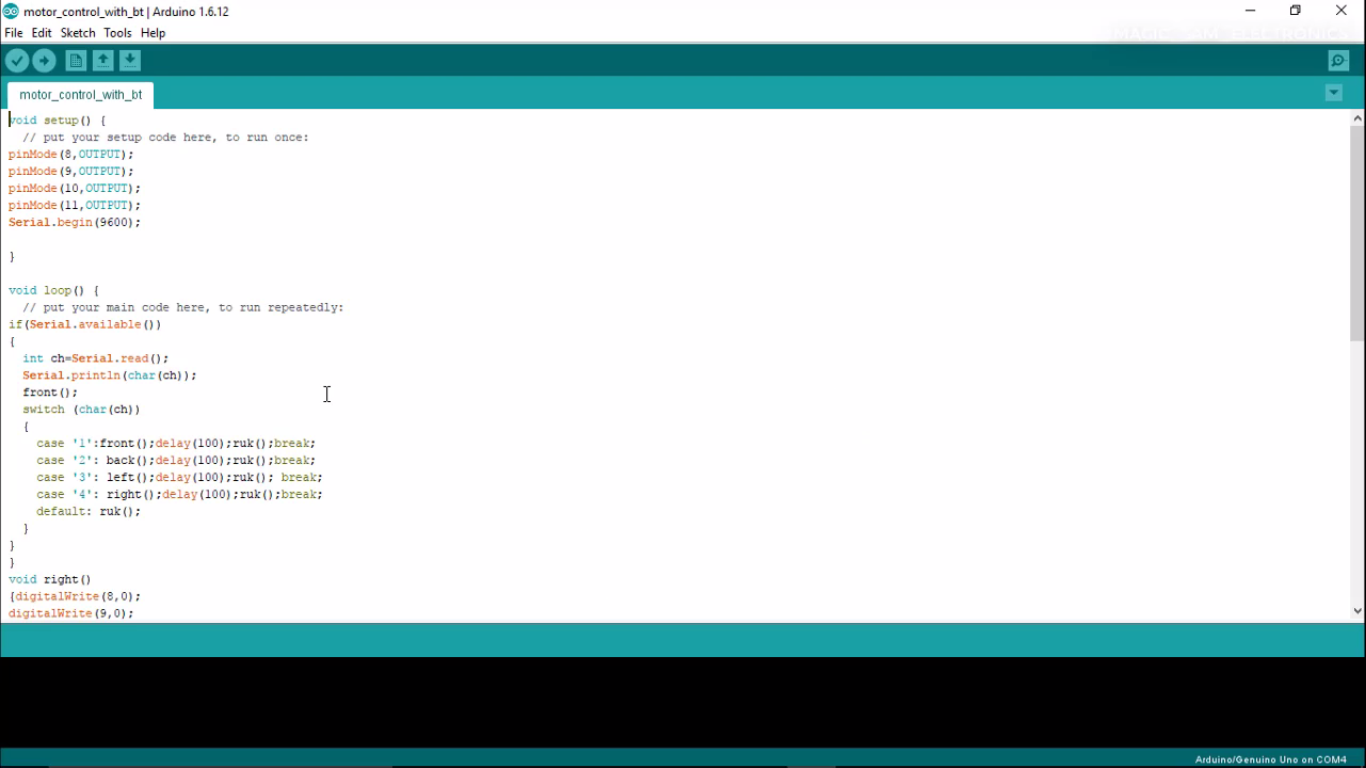Click the case '4' right() line
This screenshot has height=768, width=1366.
[x=180, y=494]
